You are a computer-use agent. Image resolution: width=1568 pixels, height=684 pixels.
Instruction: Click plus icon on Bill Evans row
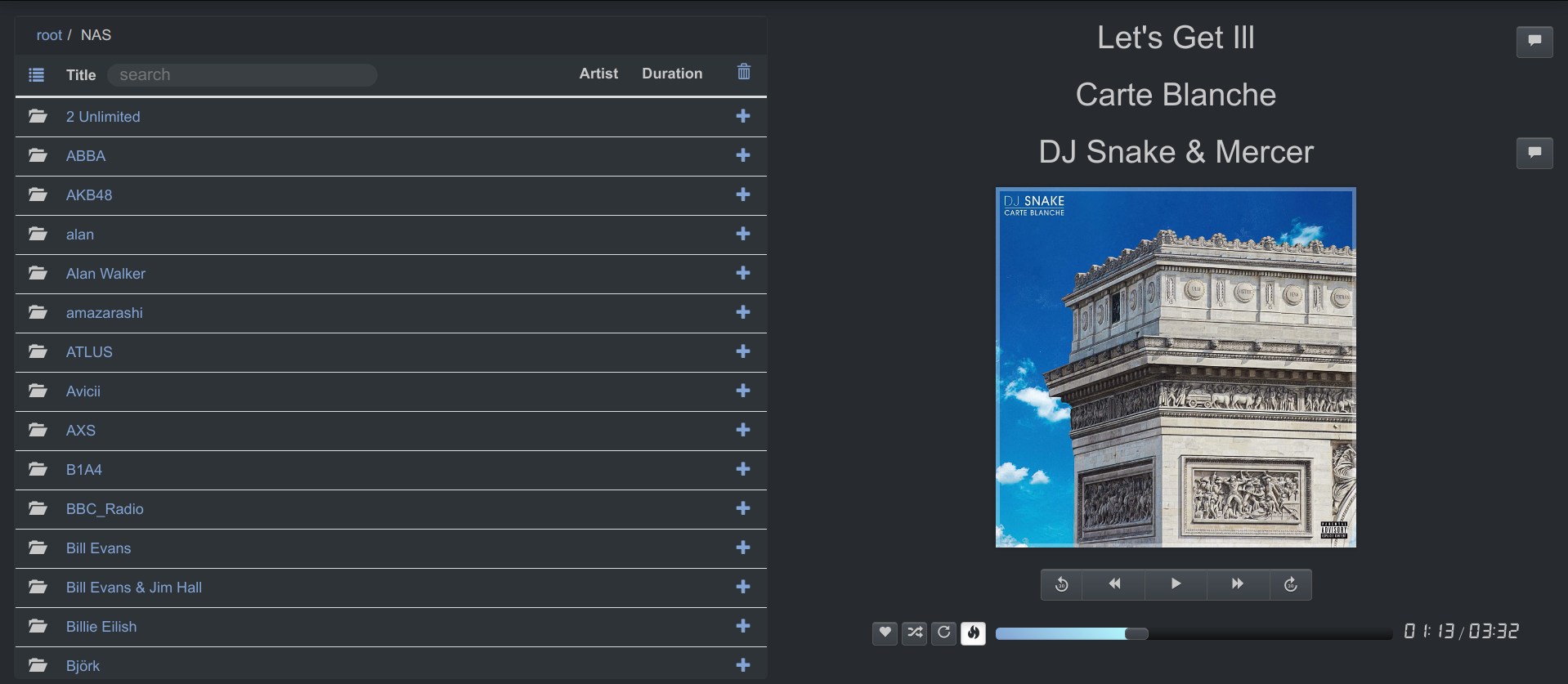tap(743, 548)
